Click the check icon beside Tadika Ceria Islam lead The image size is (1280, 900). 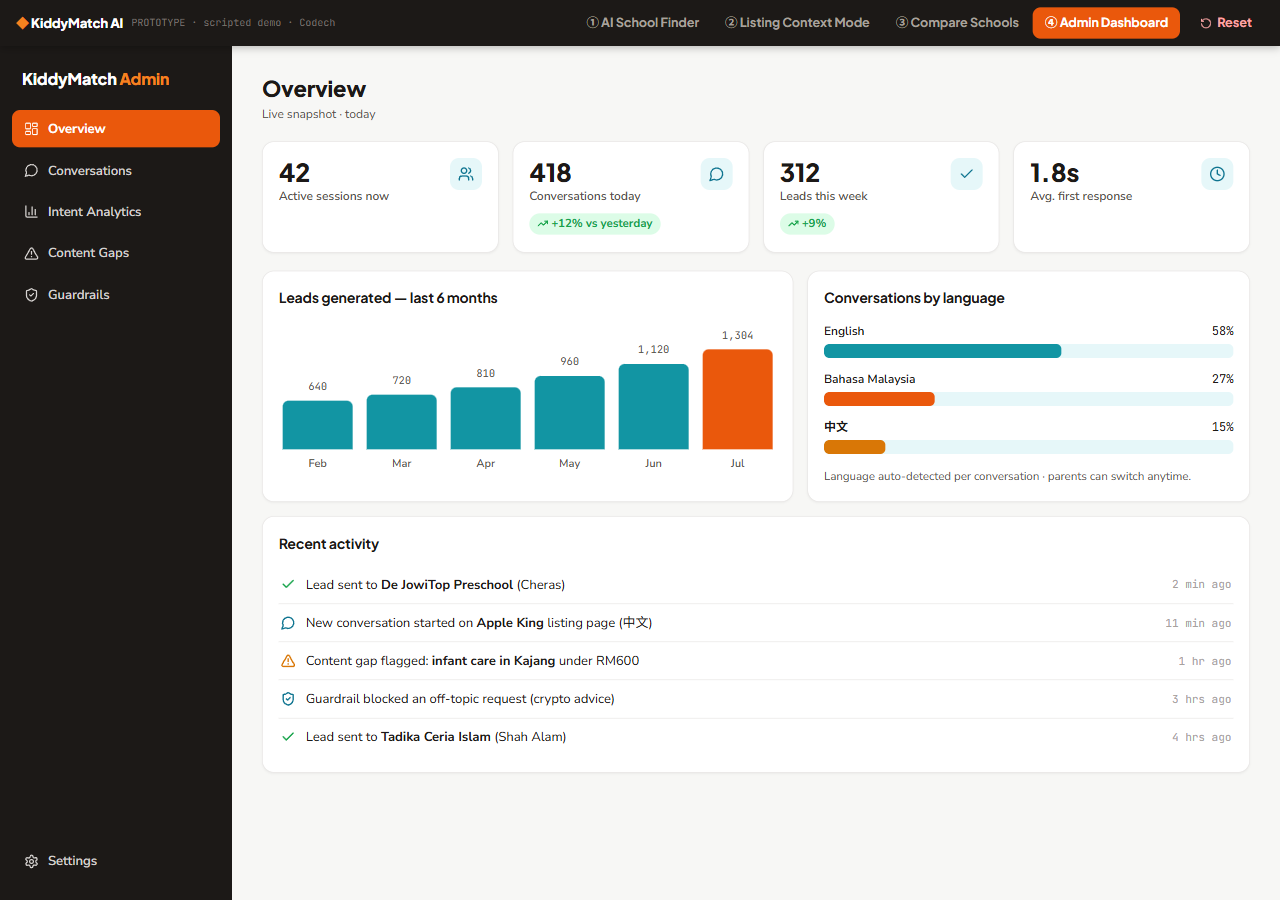coord(288,737)
